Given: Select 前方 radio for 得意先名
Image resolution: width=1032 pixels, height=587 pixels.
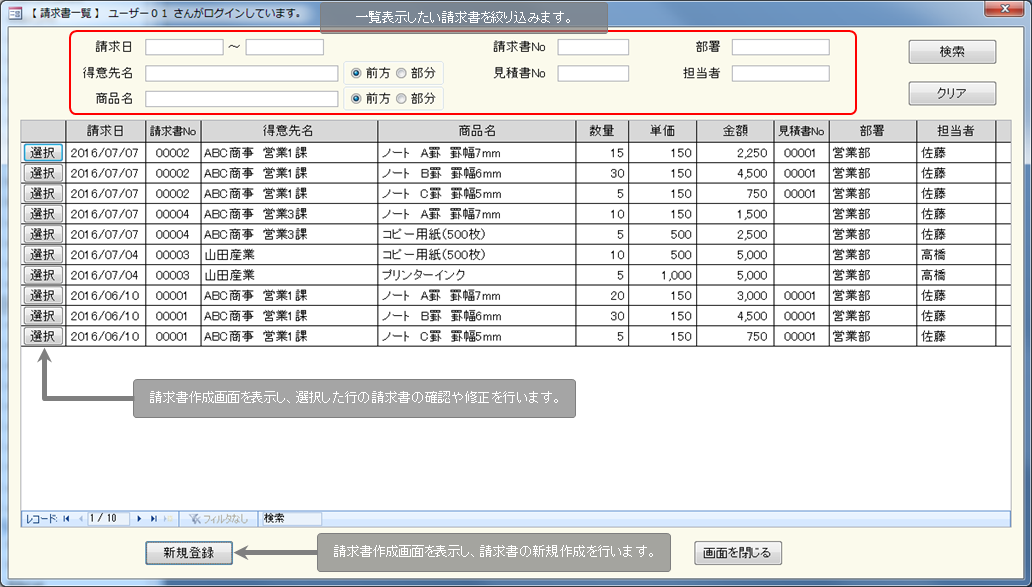Looking at the screenshot, I should tap(356, 73).
